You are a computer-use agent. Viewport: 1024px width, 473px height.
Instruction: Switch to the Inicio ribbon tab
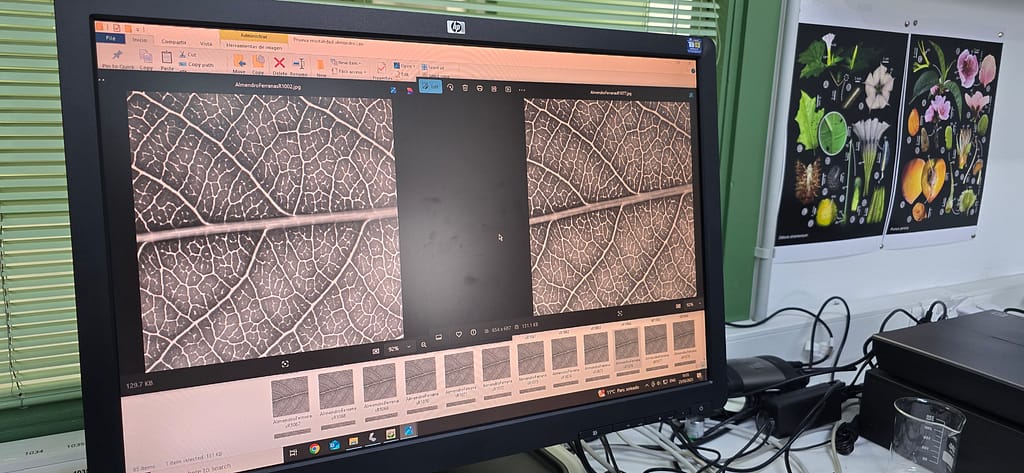[140, 39]
